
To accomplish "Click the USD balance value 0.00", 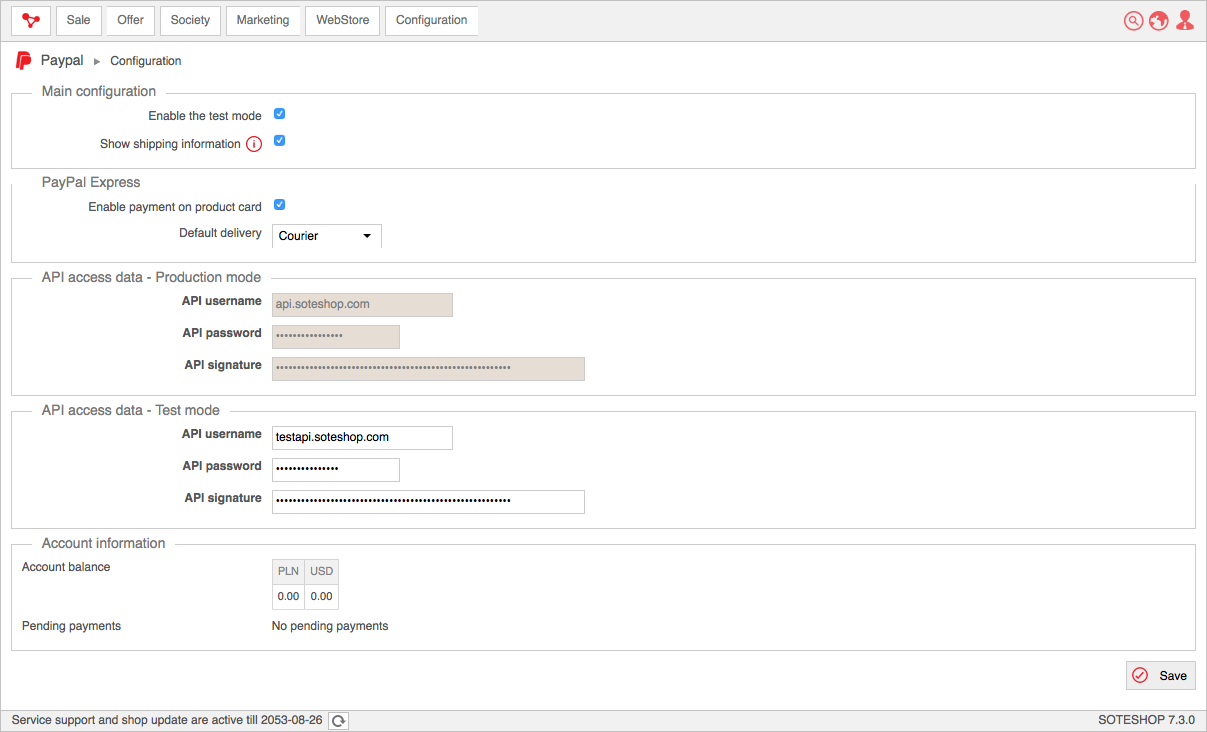I will coord(321,597).
